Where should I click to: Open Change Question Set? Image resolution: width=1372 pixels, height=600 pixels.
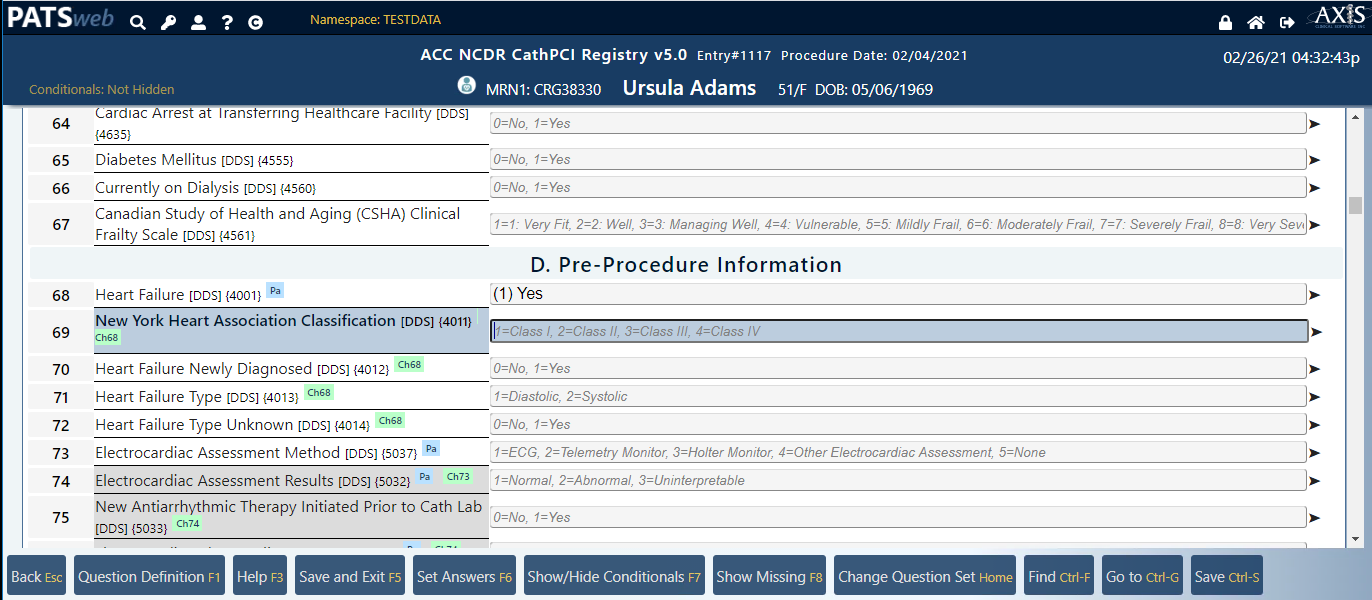(x=925, y=576)
